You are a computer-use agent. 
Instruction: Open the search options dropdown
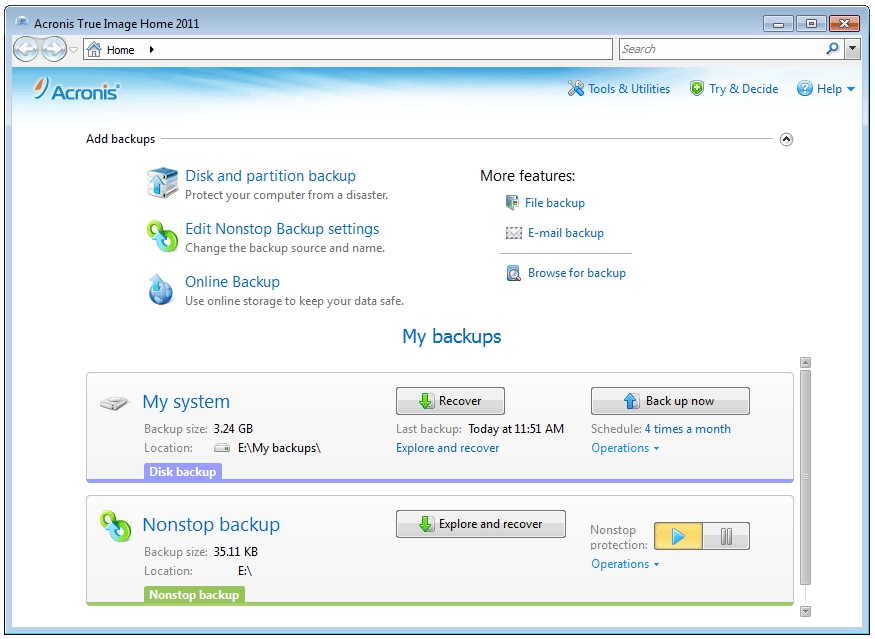tap(852, 49)
